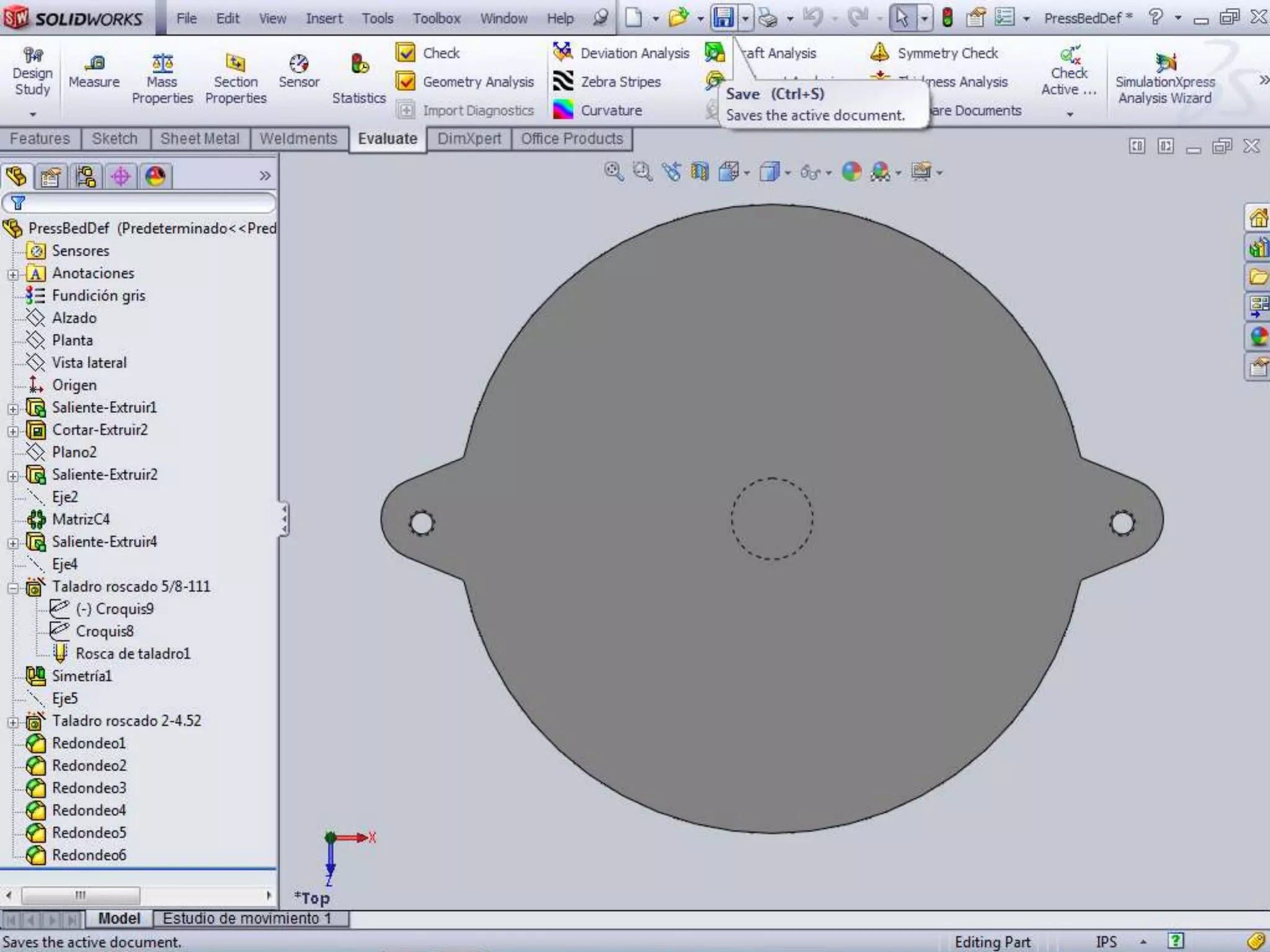This screenshot has width=1270, height=952.
Task: Click the Measure tool icon
Action: [x=94, y=64]
